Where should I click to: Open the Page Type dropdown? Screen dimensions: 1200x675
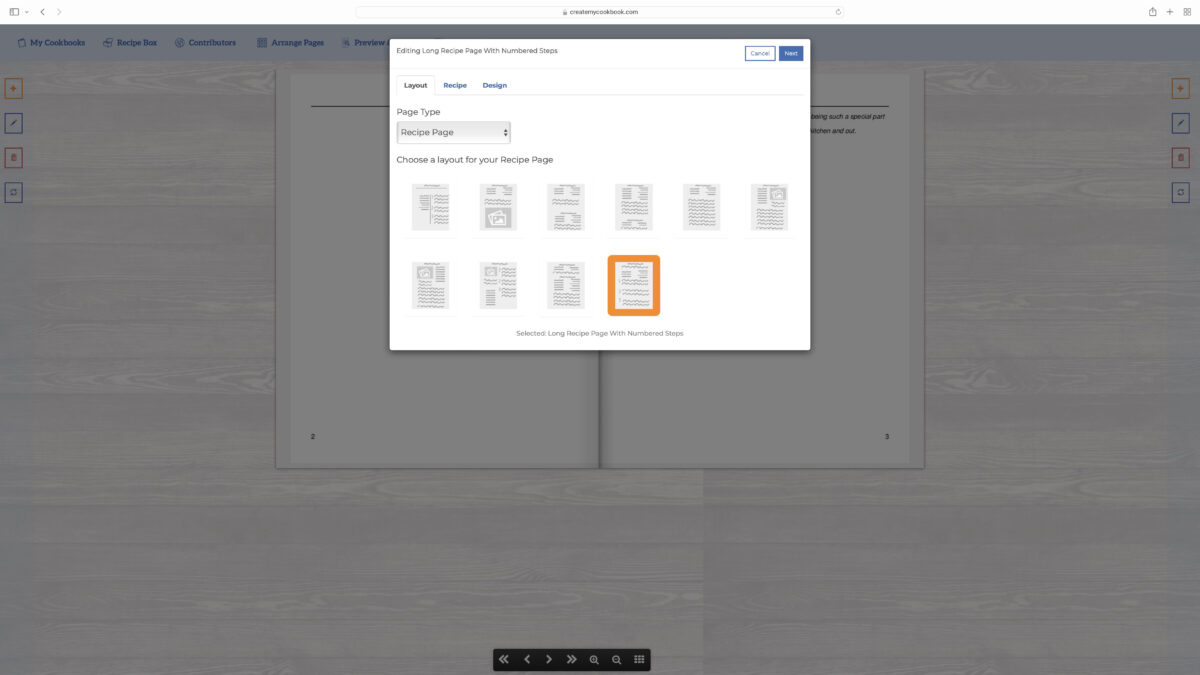453,132
